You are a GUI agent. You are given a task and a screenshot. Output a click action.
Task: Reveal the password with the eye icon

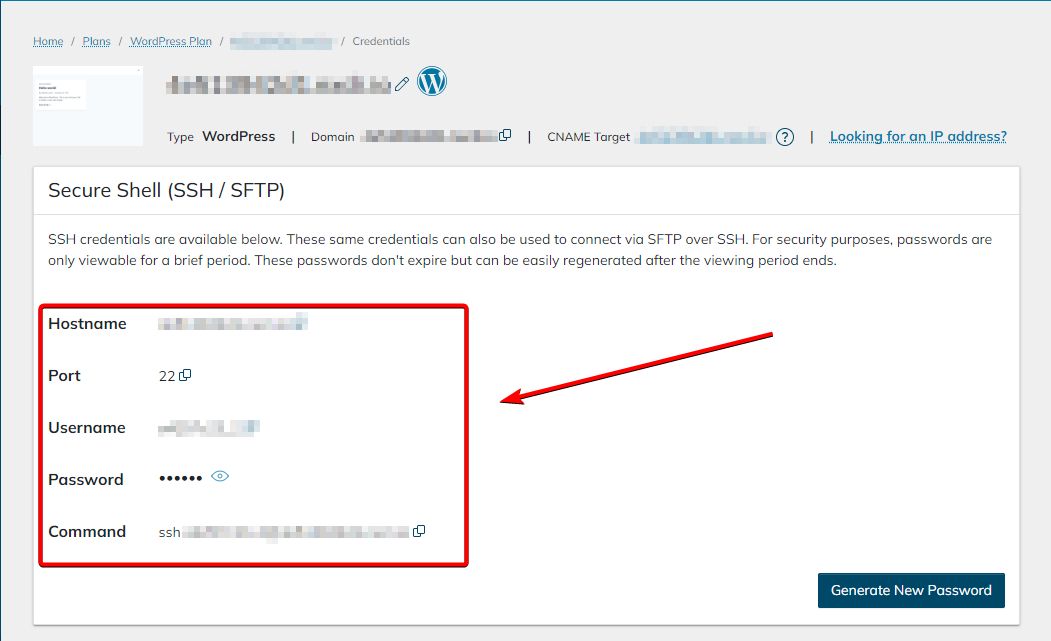[219, 476]
